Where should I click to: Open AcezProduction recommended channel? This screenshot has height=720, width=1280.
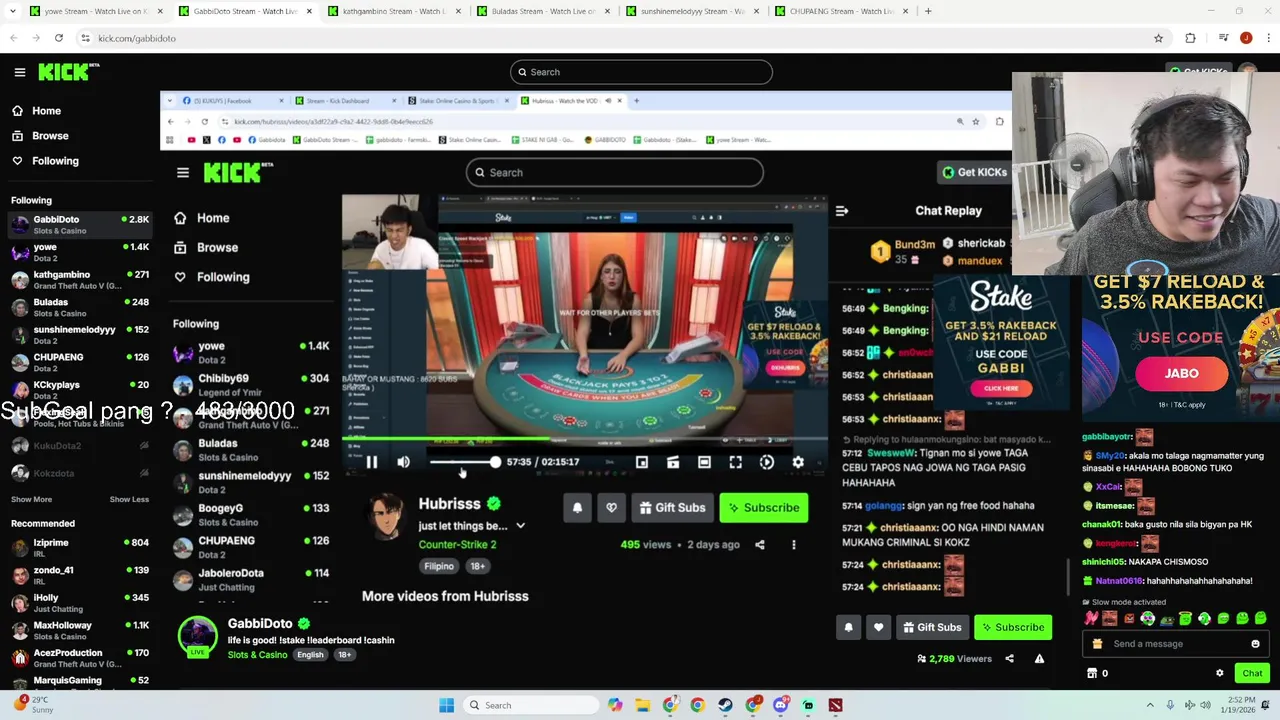tap(80, 658)
